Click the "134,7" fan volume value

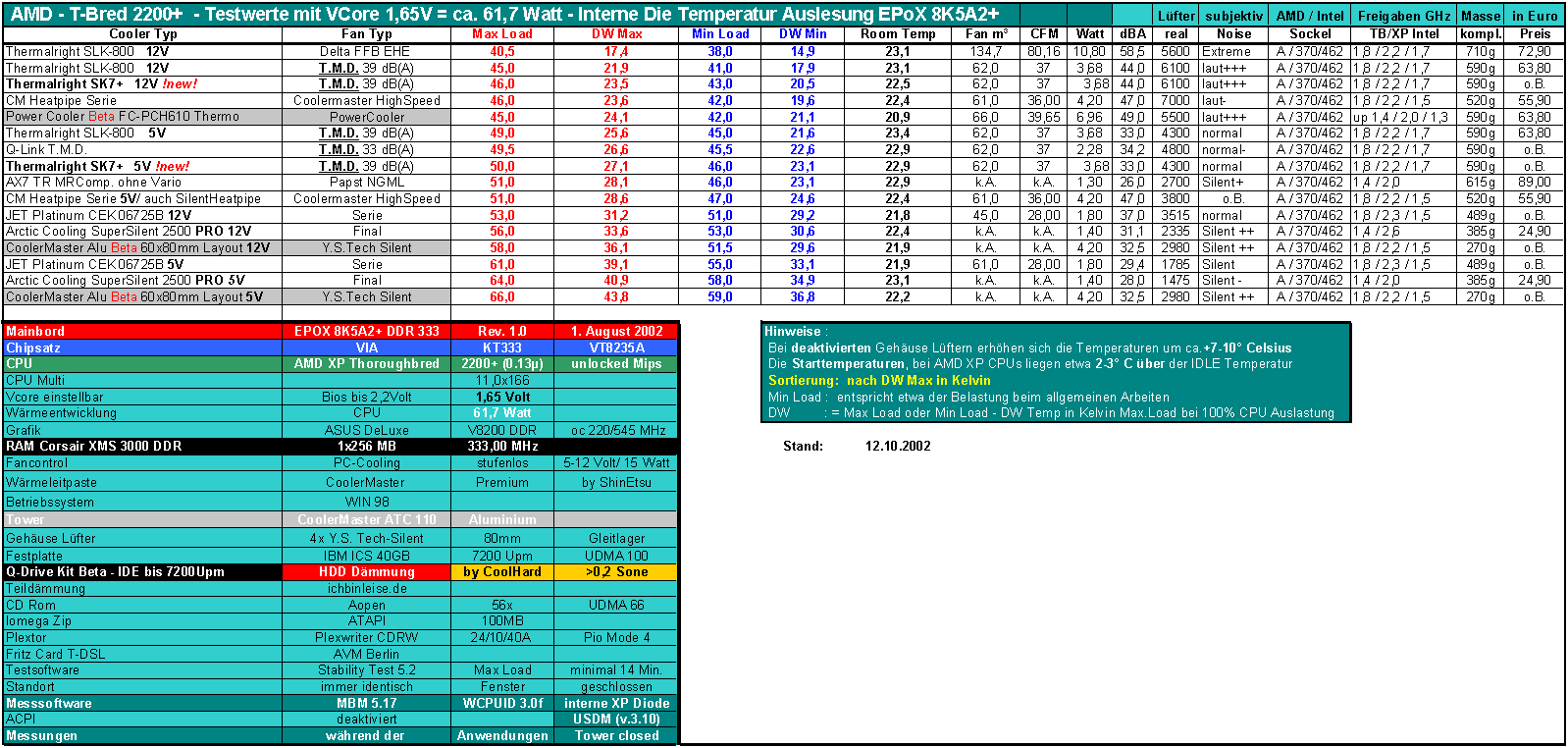[986, 51]
